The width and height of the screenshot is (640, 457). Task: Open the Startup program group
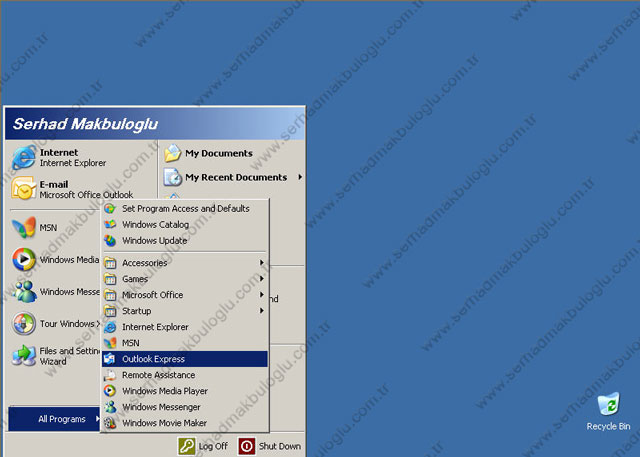pyautogui.click(x=185, y=311)
